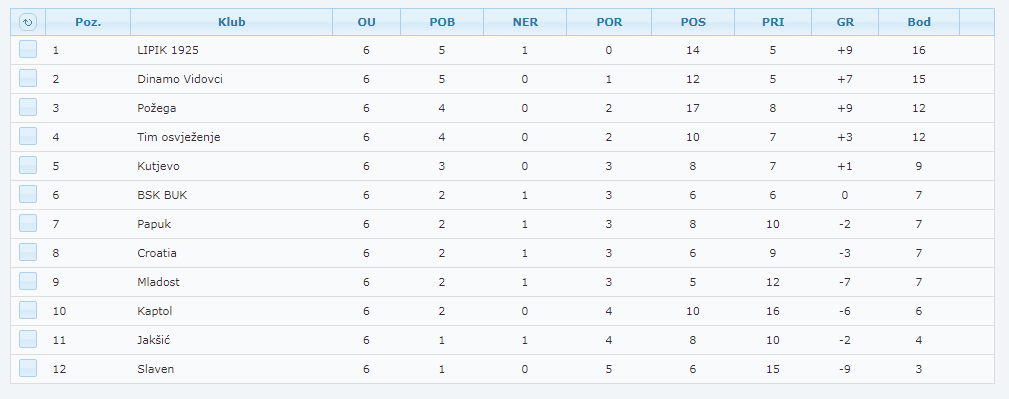Viewport: 1009px width, 399px height.
Task: Select the Papuk team name cell
Action: 154,224
